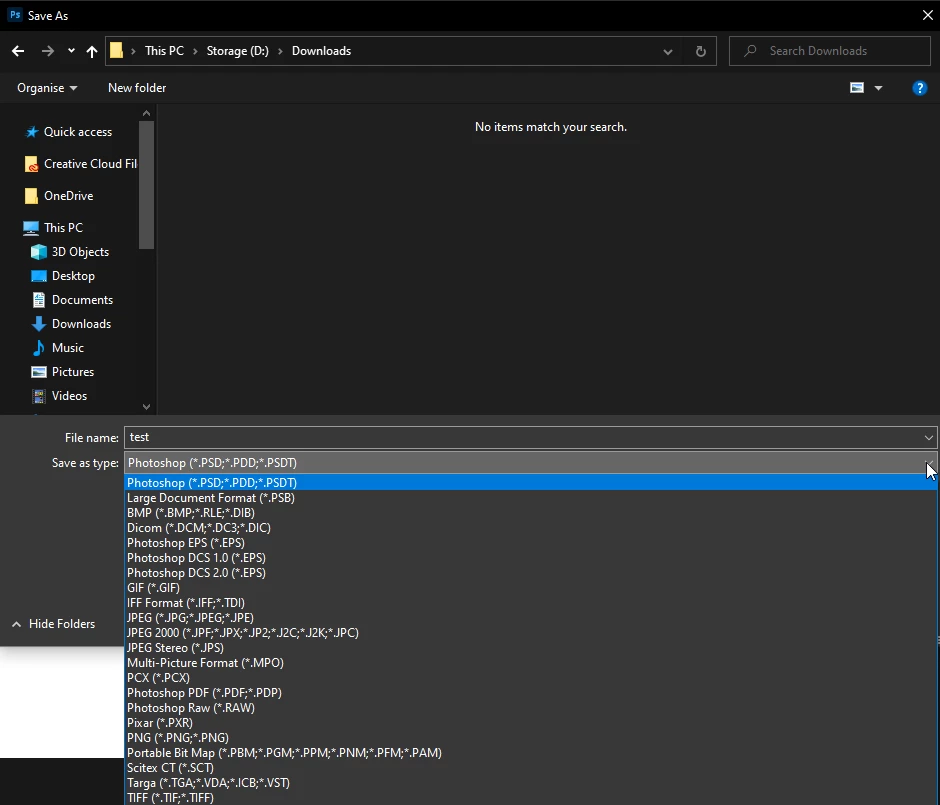940x805 pixels.
Task: Open the Organise menu
Action: point(47,88)
